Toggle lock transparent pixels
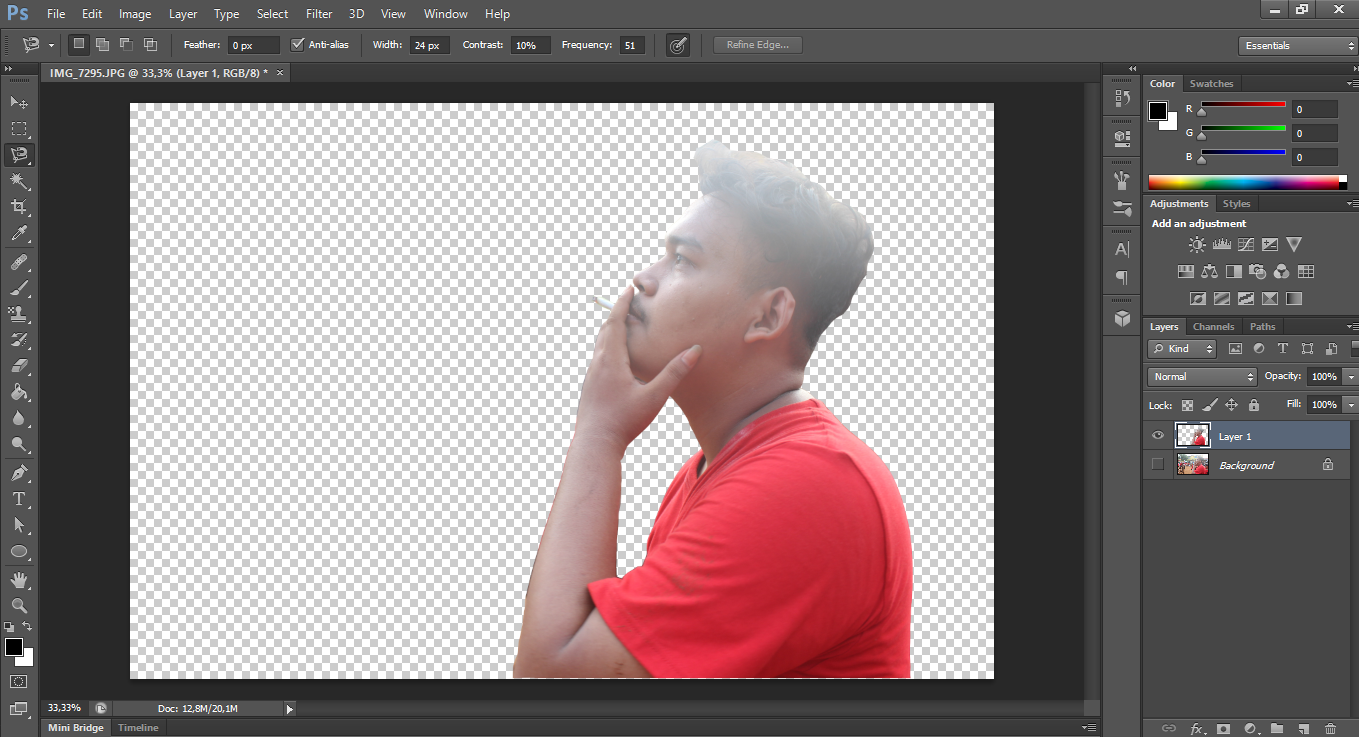This screenshot has width=1359, height=737. pyautogui.click(x=1187, y=405)
